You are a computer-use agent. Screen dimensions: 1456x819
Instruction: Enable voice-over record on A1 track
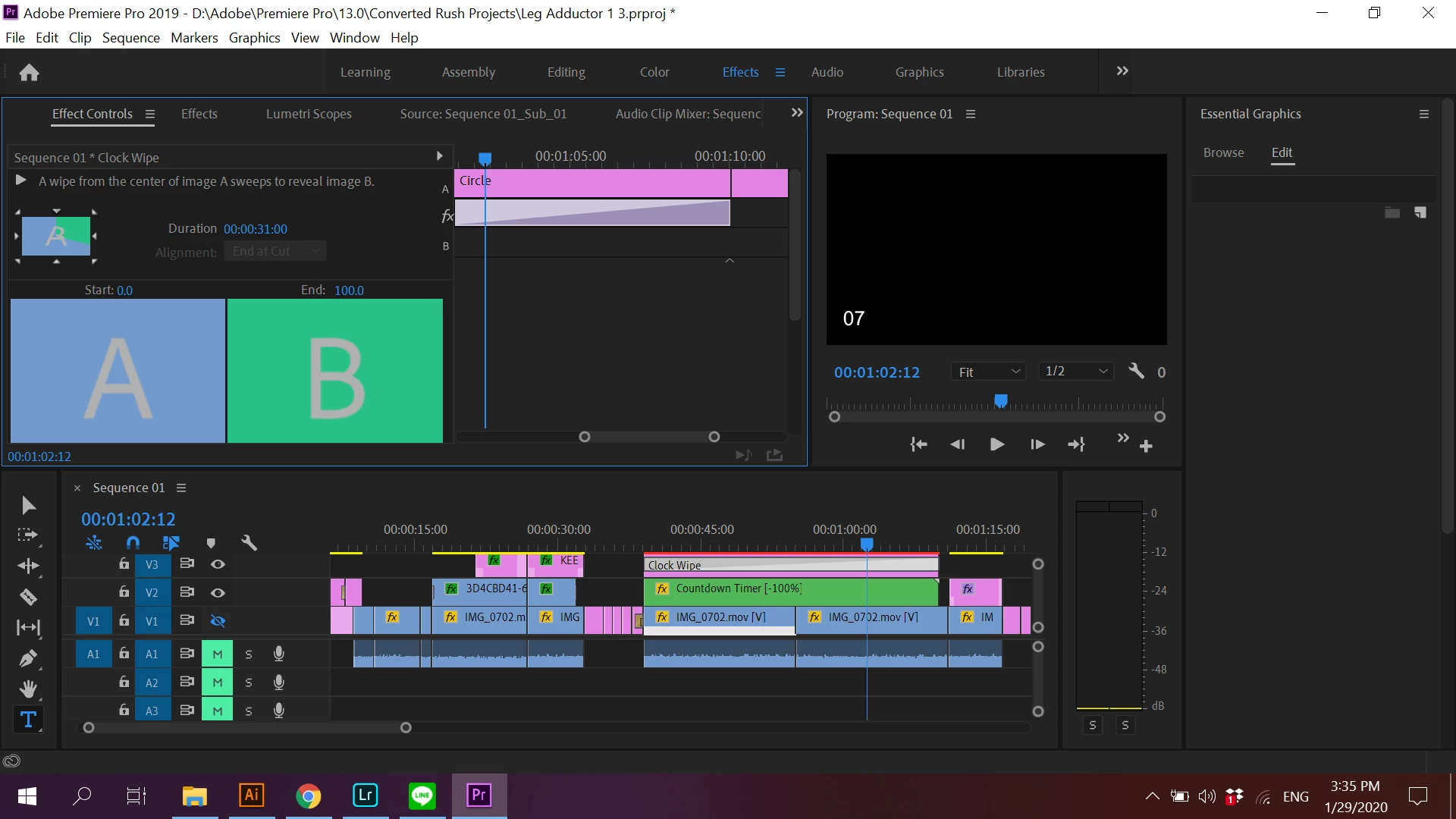click(278, 654)
